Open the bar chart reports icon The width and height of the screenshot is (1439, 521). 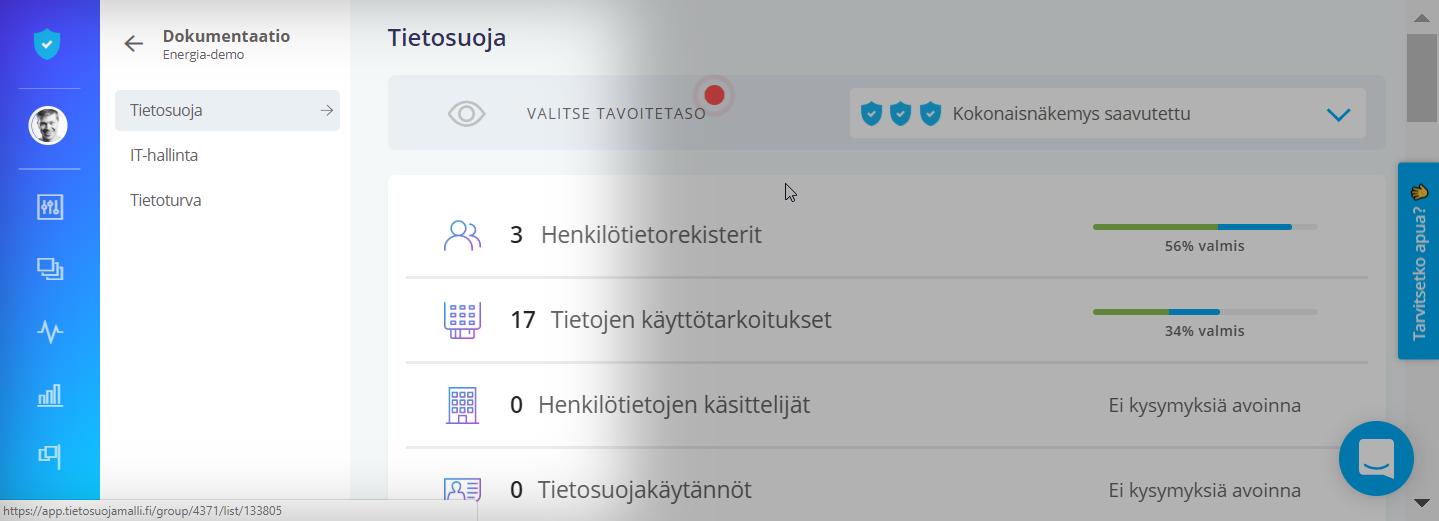pyautogui.click(x=50, y=395)
